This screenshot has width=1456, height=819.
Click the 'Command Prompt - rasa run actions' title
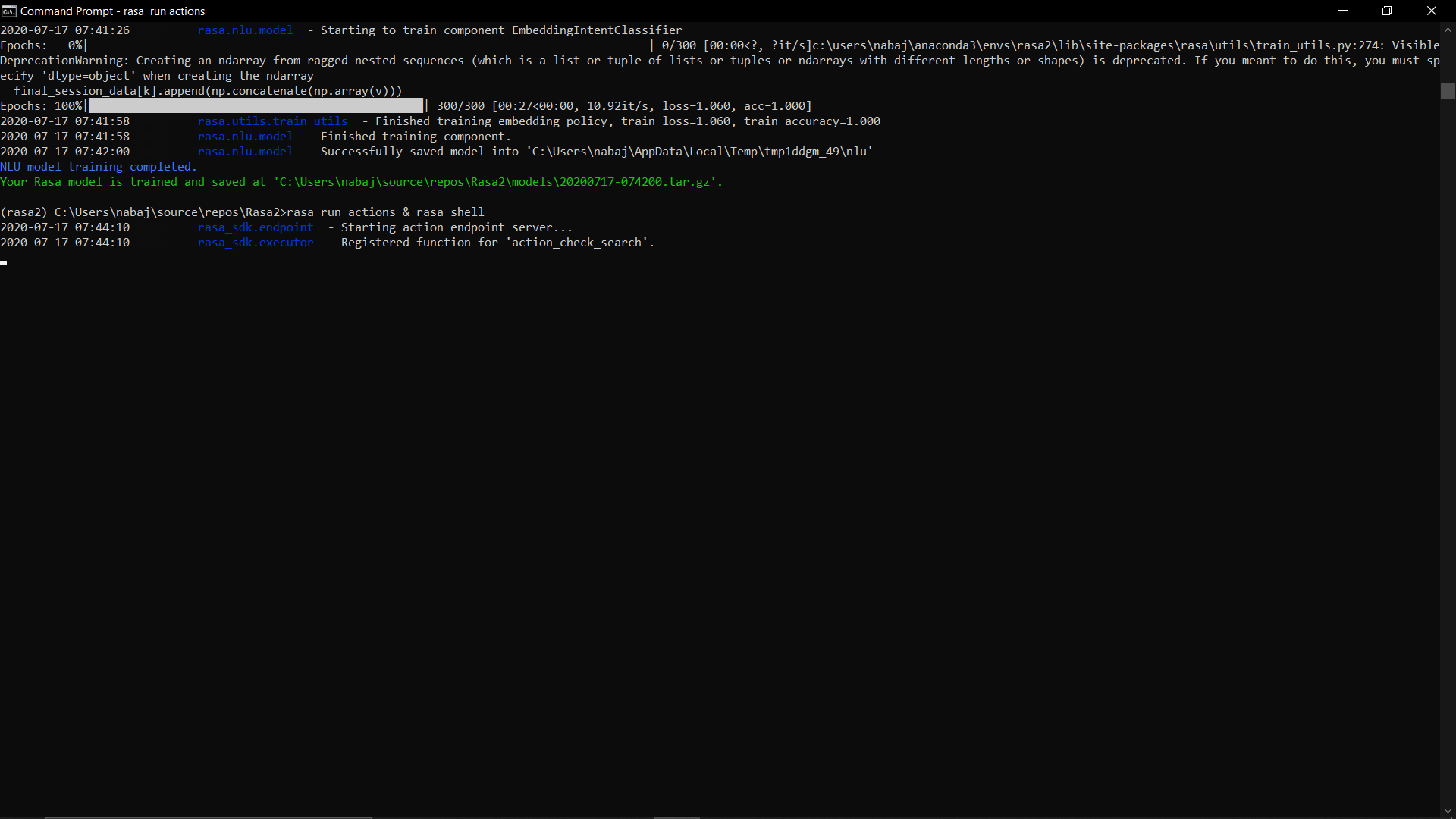click(x=112, y=11)
